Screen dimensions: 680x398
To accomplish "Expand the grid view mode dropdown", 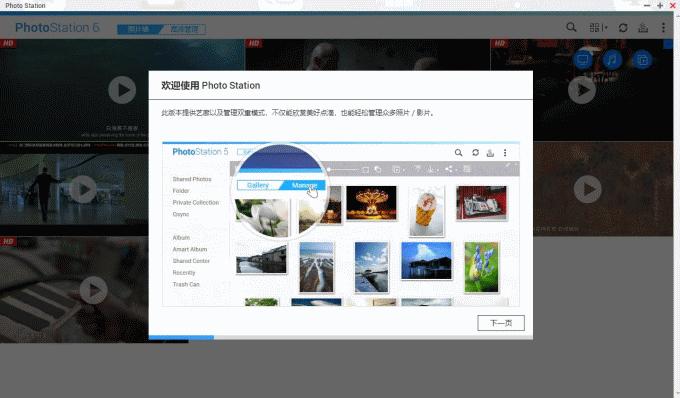I will tap(598, 28).
